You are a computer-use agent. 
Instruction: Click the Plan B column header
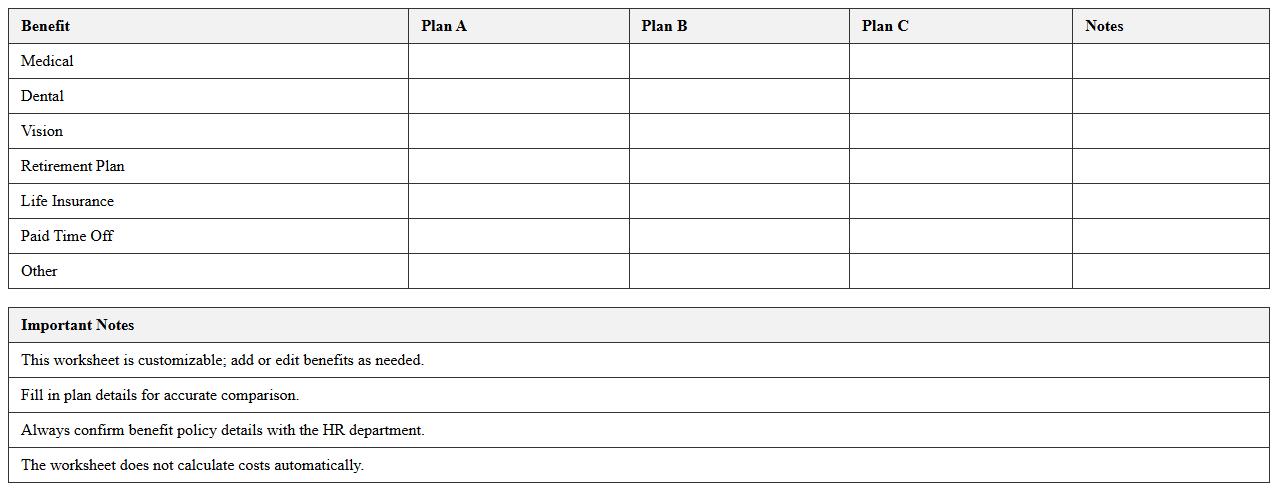click(664, 26)
